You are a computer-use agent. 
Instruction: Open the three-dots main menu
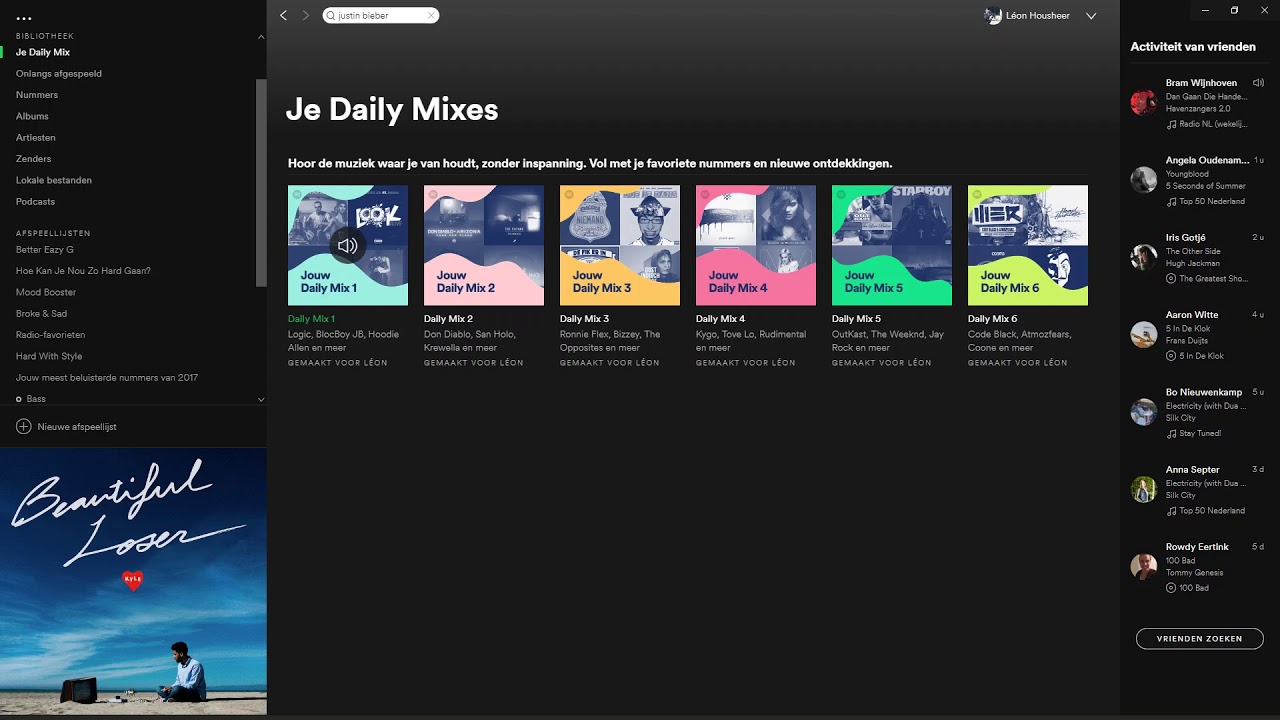(24, 18)
